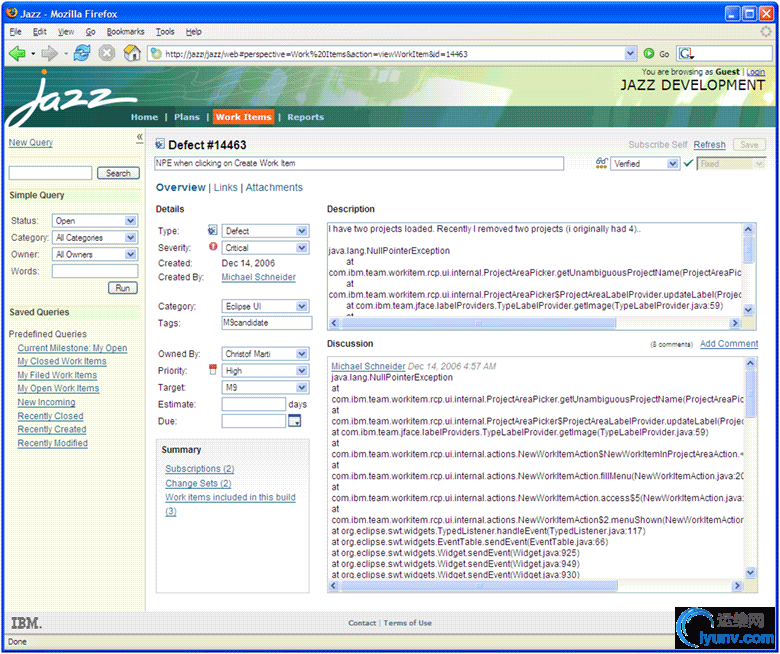Click the green Go icon next to address bar

click(649, 54)
